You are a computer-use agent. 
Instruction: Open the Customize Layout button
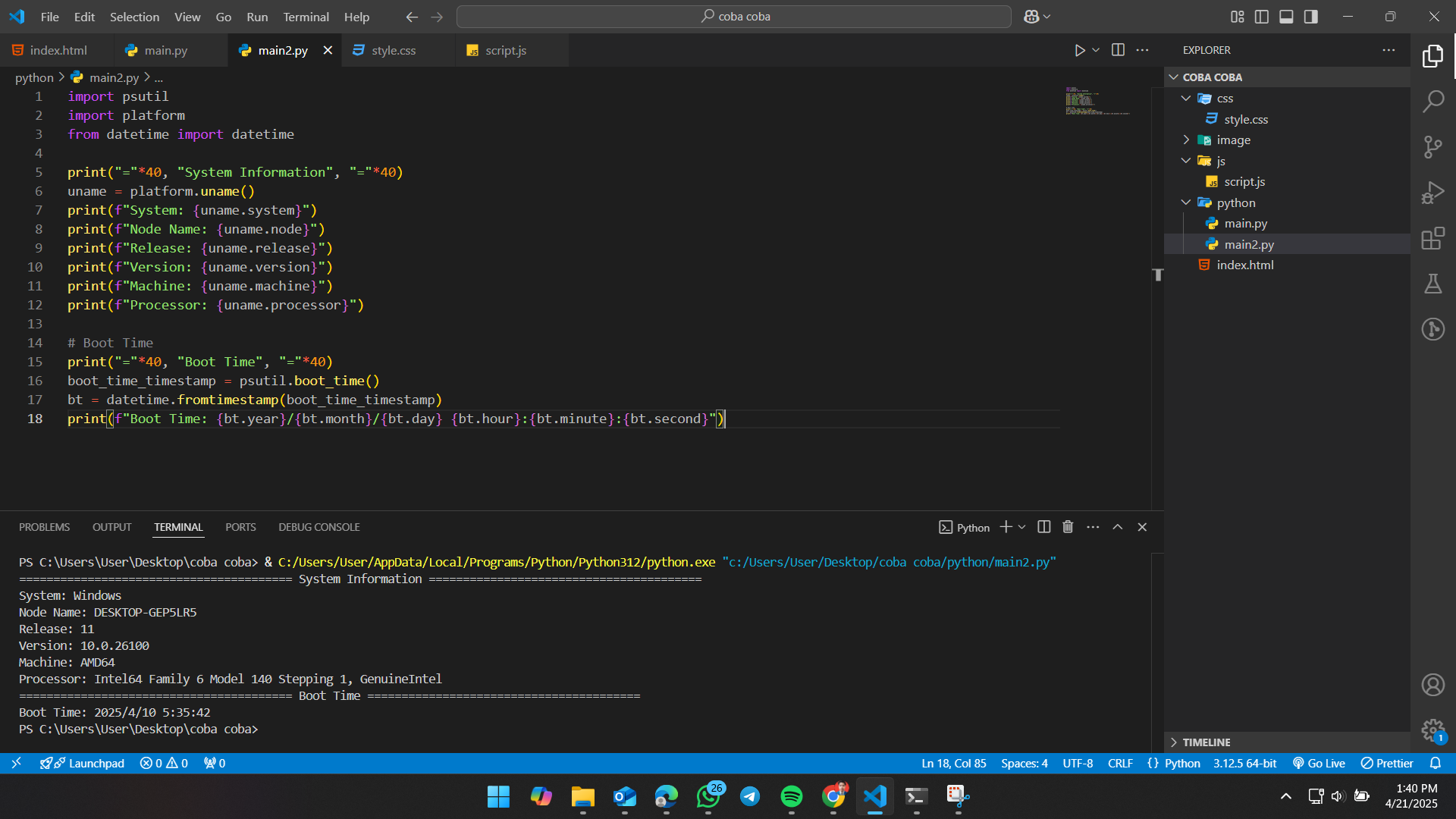coord(1238,17)
